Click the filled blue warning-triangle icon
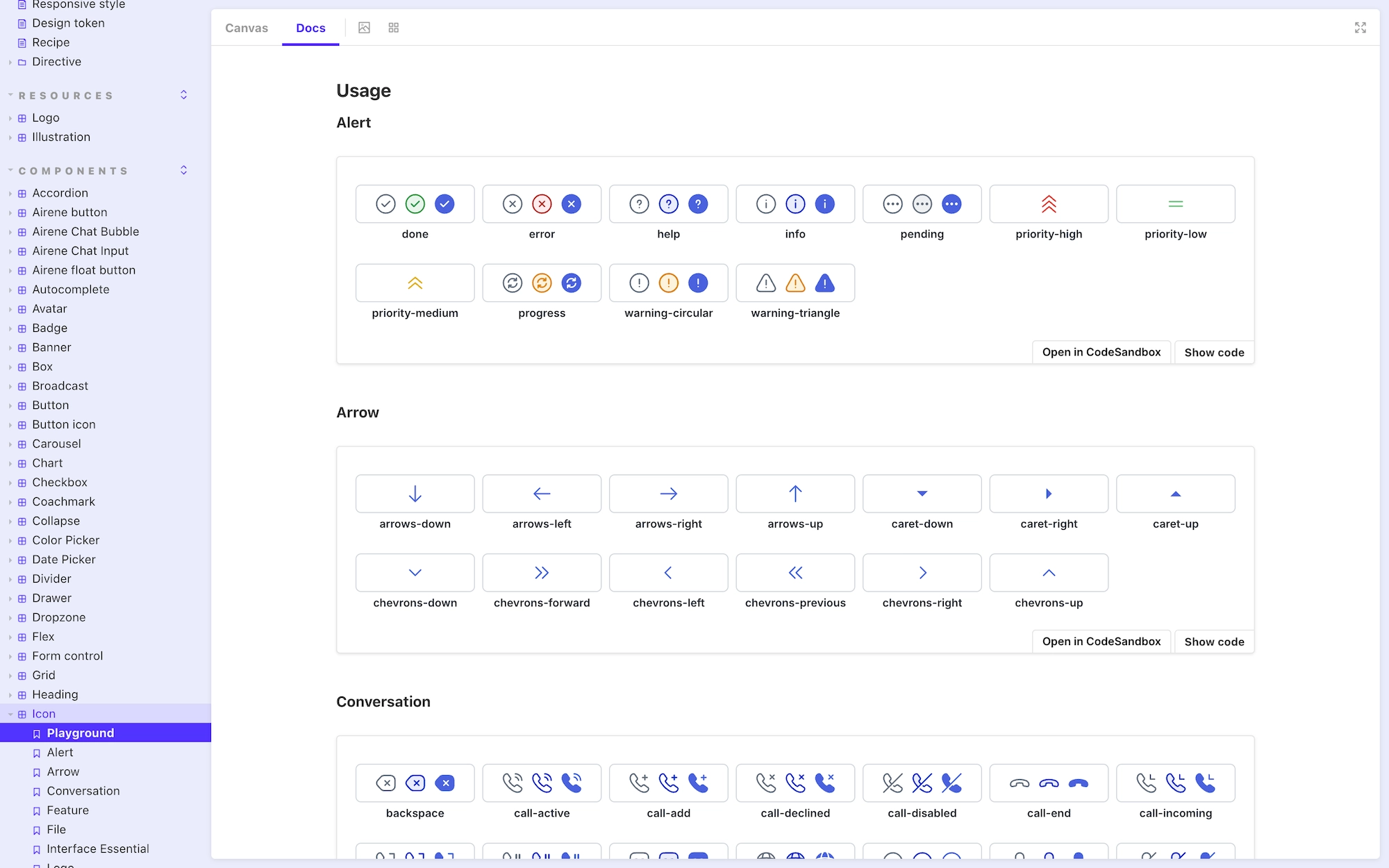The image size is (1389, 868). coord(825,283)
